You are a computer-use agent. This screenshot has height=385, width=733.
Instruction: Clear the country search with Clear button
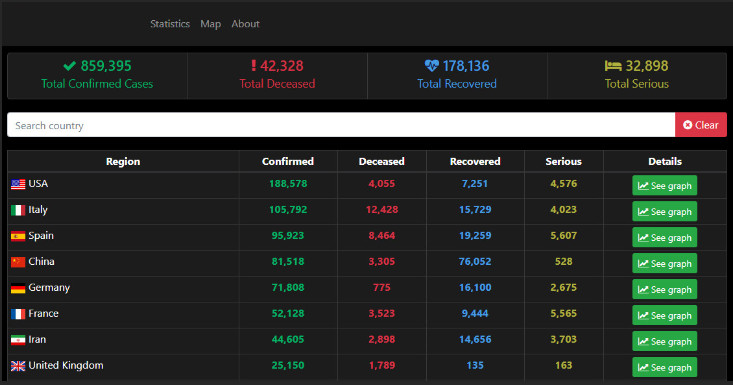(x=701, y=125)
